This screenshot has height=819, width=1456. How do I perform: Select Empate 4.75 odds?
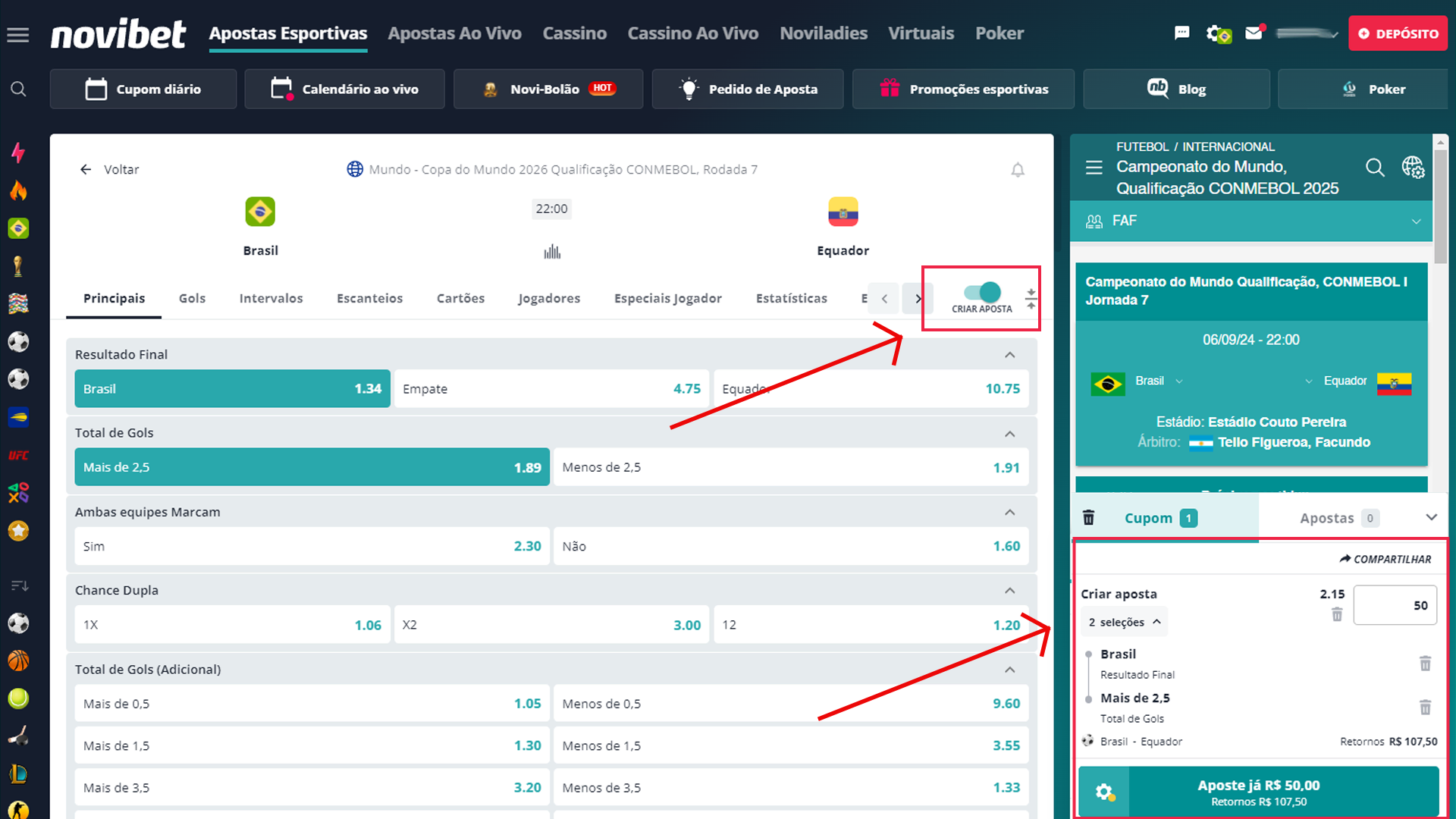pyautogui.click(x=551, y=388)
